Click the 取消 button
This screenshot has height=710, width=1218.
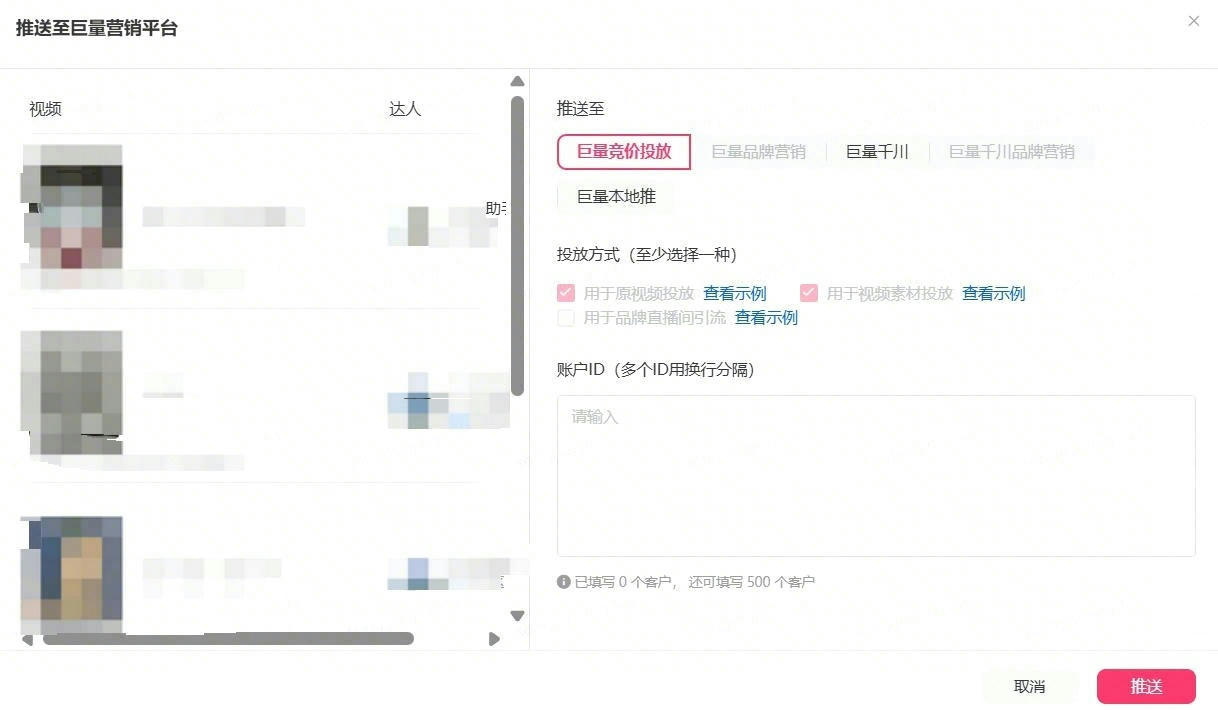pyautogui.click(x=1029, y=686)
